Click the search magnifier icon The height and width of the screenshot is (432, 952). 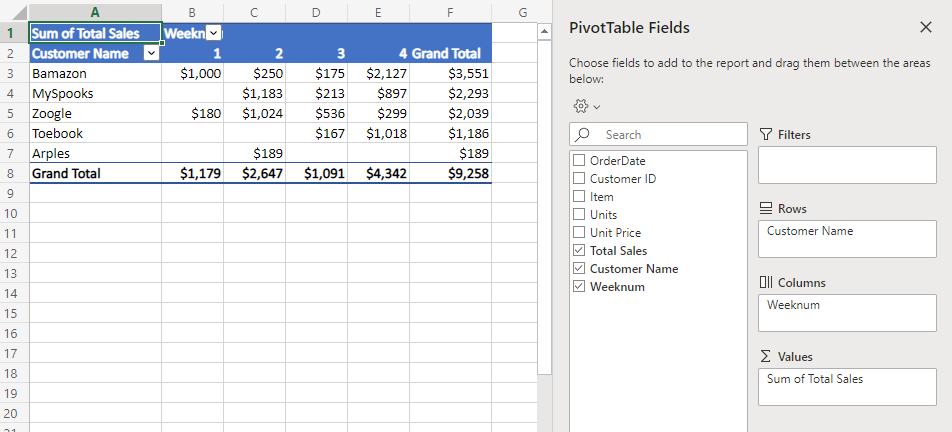coord(583,135)
